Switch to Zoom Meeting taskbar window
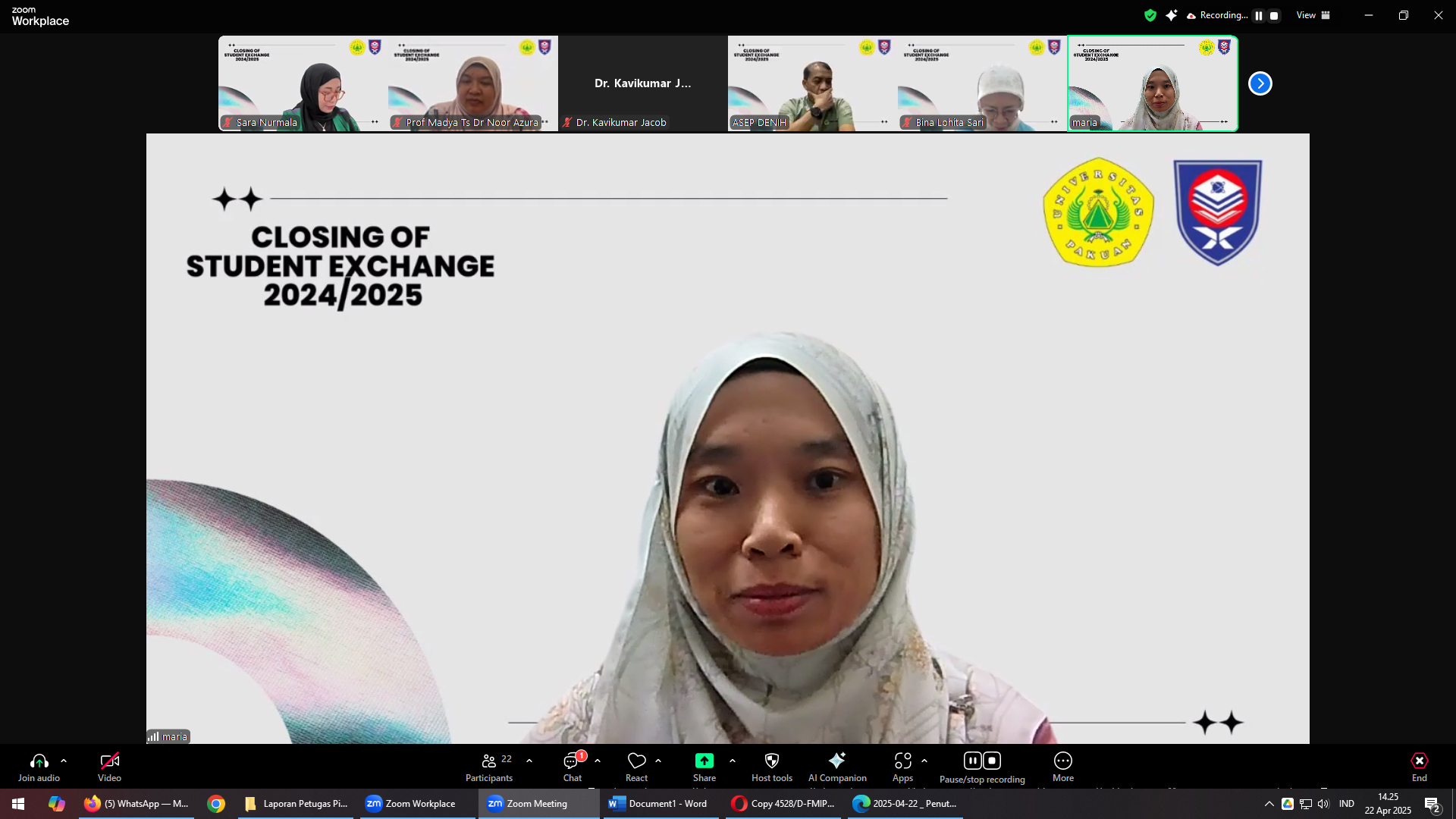This screenshot has width=1456, height=819. (x=538, y=804)
